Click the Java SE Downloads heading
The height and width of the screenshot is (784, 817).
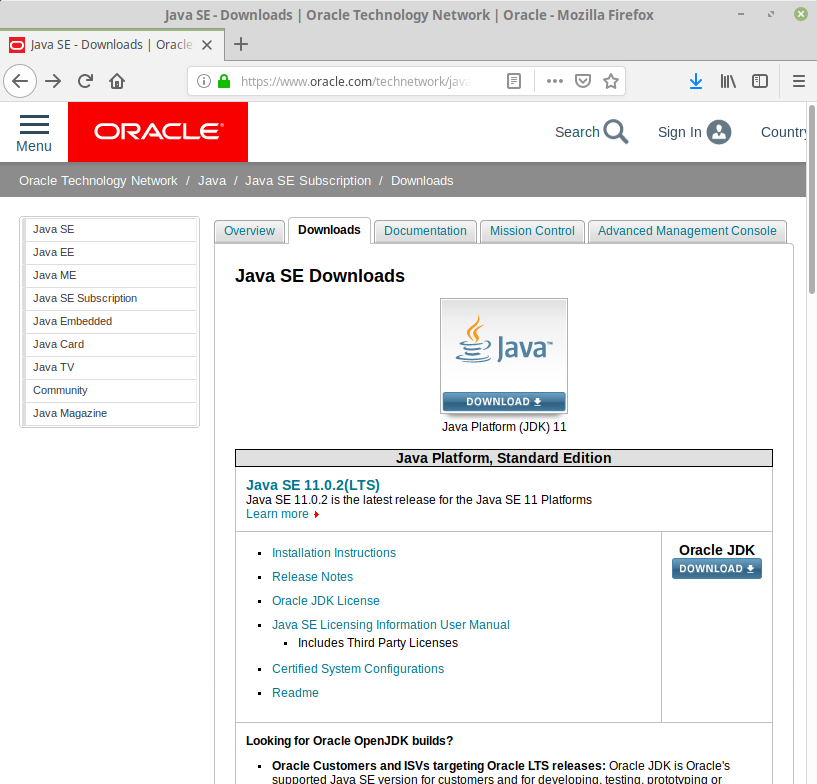point(320,276)
